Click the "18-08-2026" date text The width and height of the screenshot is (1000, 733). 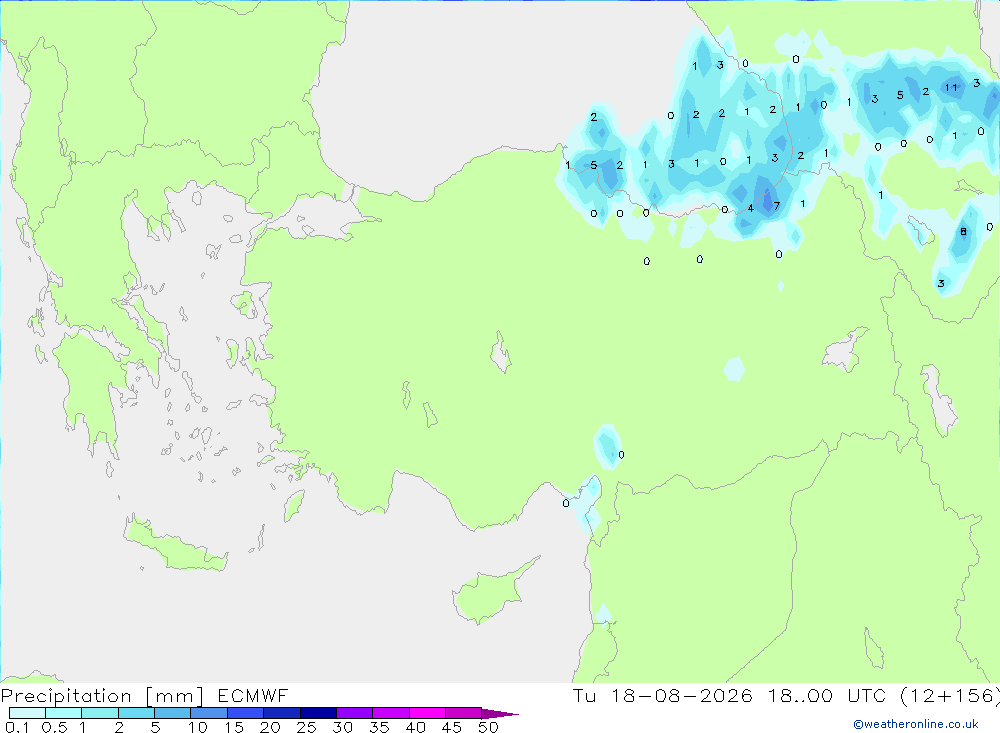(682, 695)
